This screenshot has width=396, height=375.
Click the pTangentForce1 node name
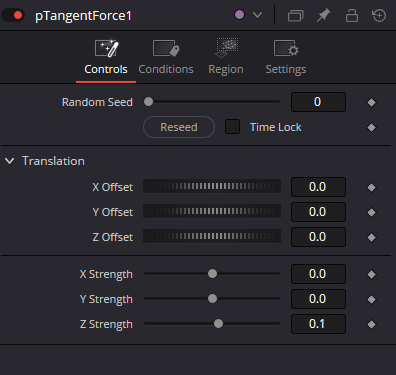point(83,16)
